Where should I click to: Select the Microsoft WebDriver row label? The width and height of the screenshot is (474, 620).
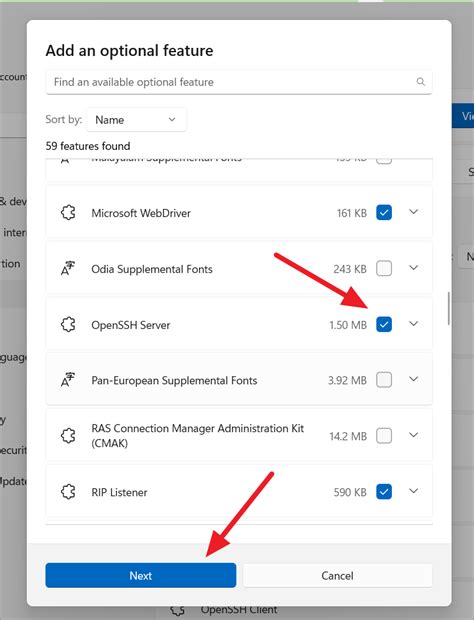pyautogui.click(x=141, y=213)
